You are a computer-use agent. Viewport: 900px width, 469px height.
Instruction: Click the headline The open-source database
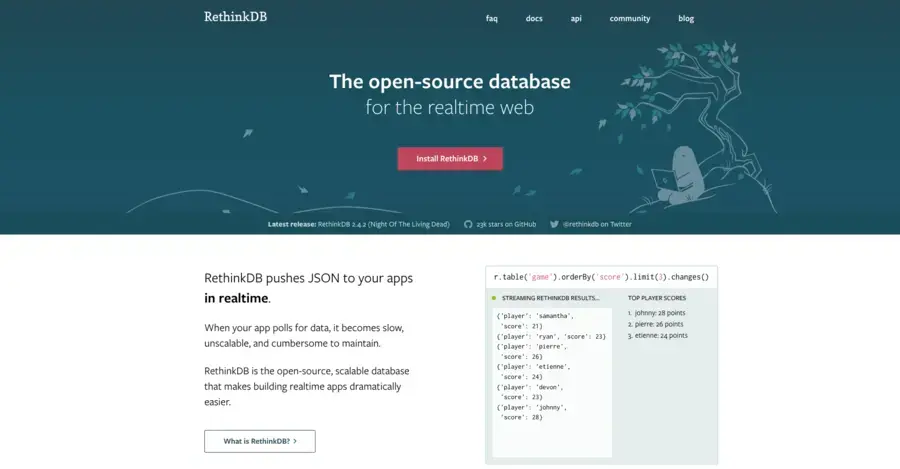(450, 82)
